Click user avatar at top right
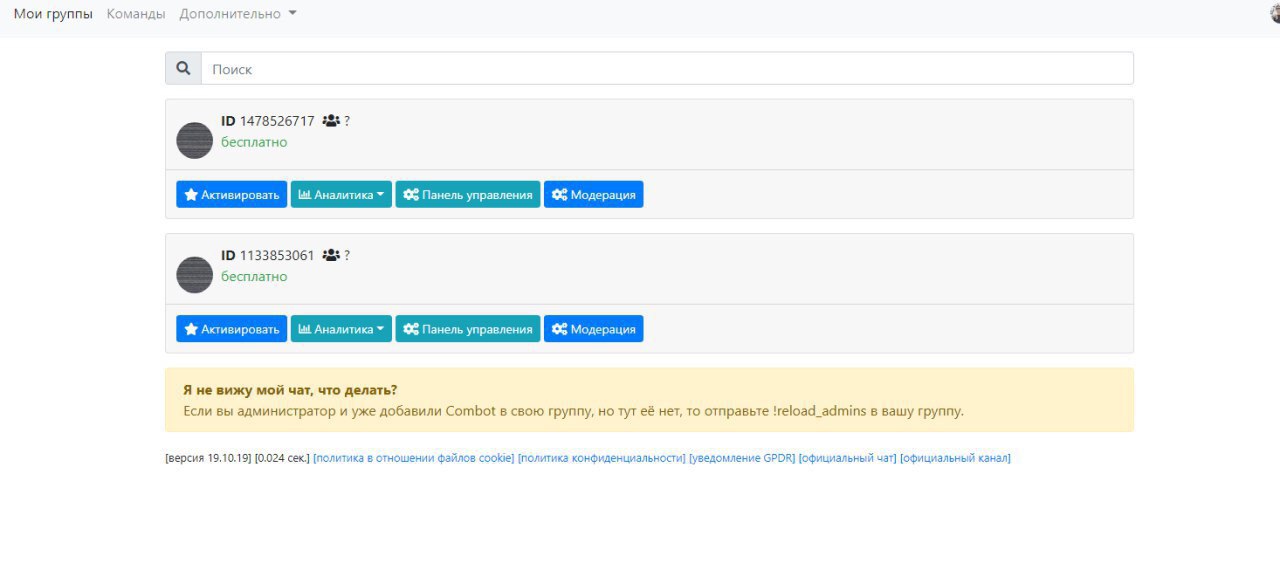 coord(1274,14)
